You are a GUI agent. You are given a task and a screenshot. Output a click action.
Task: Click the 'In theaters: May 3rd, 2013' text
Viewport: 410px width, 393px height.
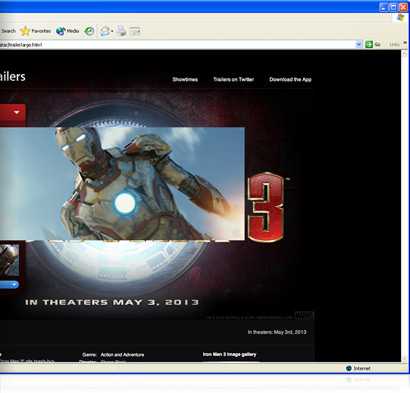(x=277, y=332)
